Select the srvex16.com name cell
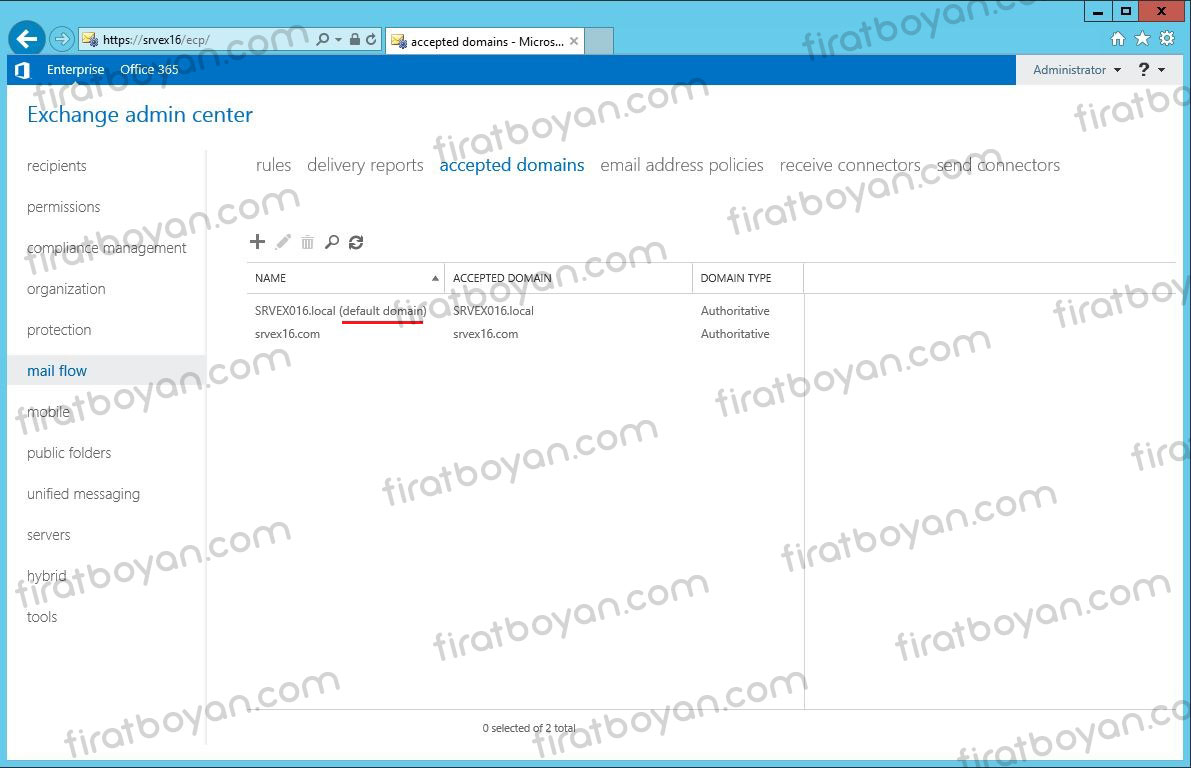The image size is (1191, 768). coord(287,333)
